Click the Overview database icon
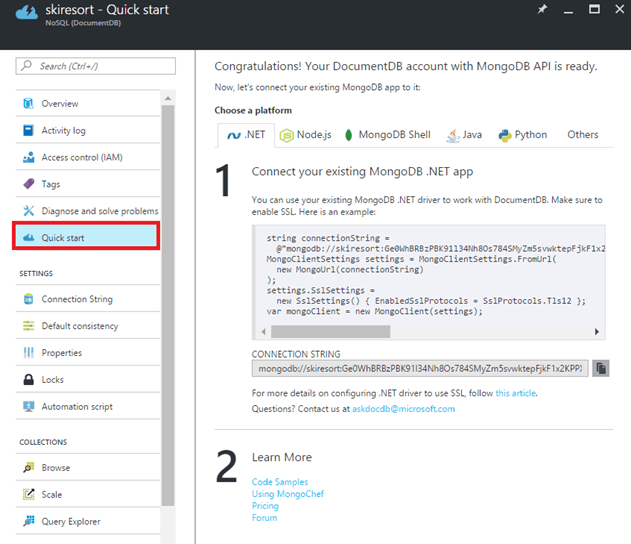 coord(28,103)
